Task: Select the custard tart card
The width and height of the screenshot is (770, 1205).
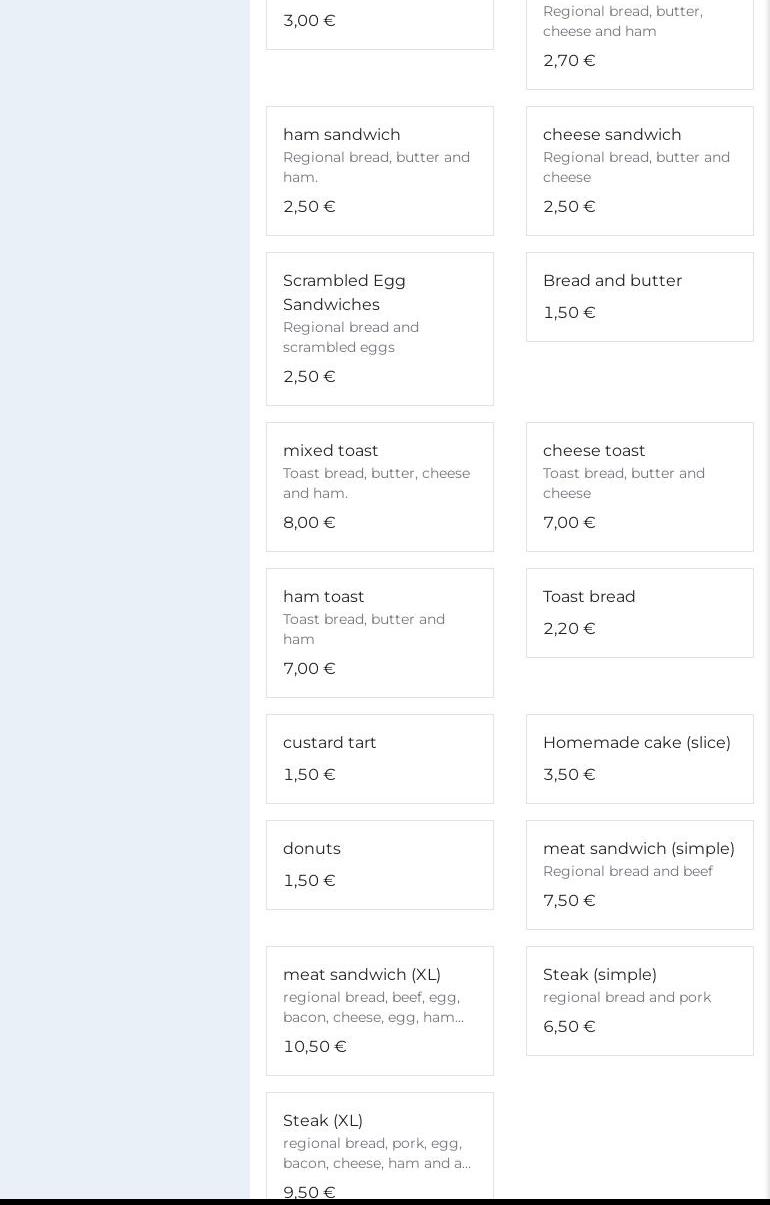Action: (379, 758)
